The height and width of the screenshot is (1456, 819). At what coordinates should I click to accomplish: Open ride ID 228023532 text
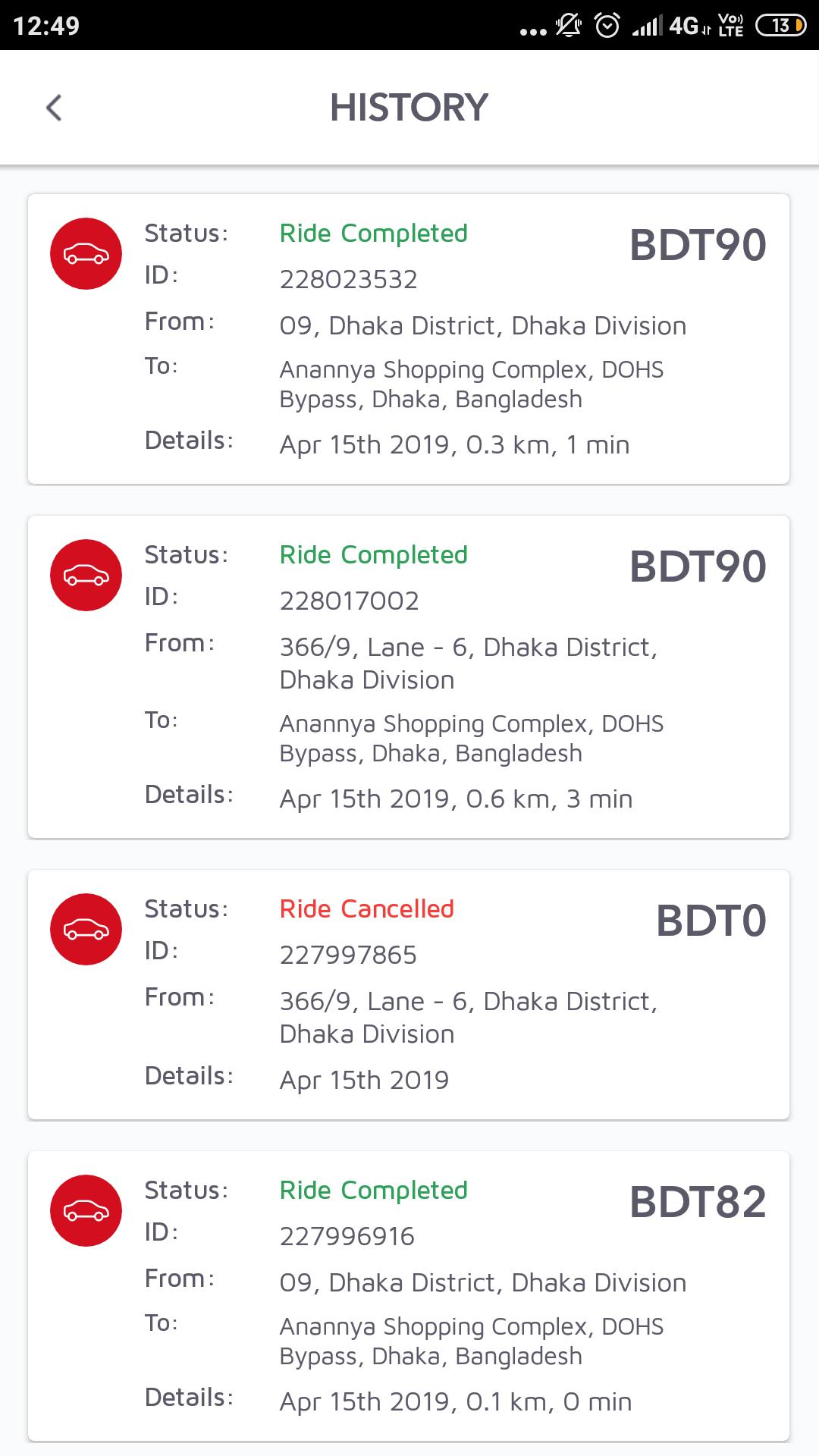tap(348, 280)
